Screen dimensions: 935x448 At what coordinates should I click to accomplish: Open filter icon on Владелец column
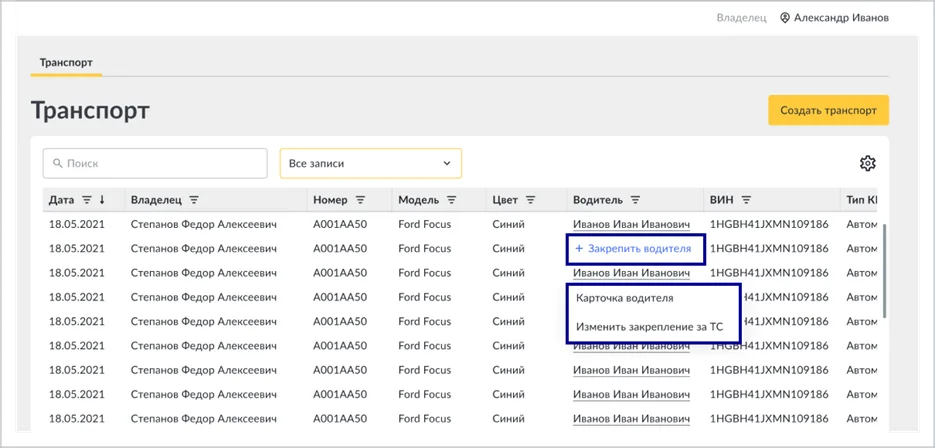[x=194, y=200]
